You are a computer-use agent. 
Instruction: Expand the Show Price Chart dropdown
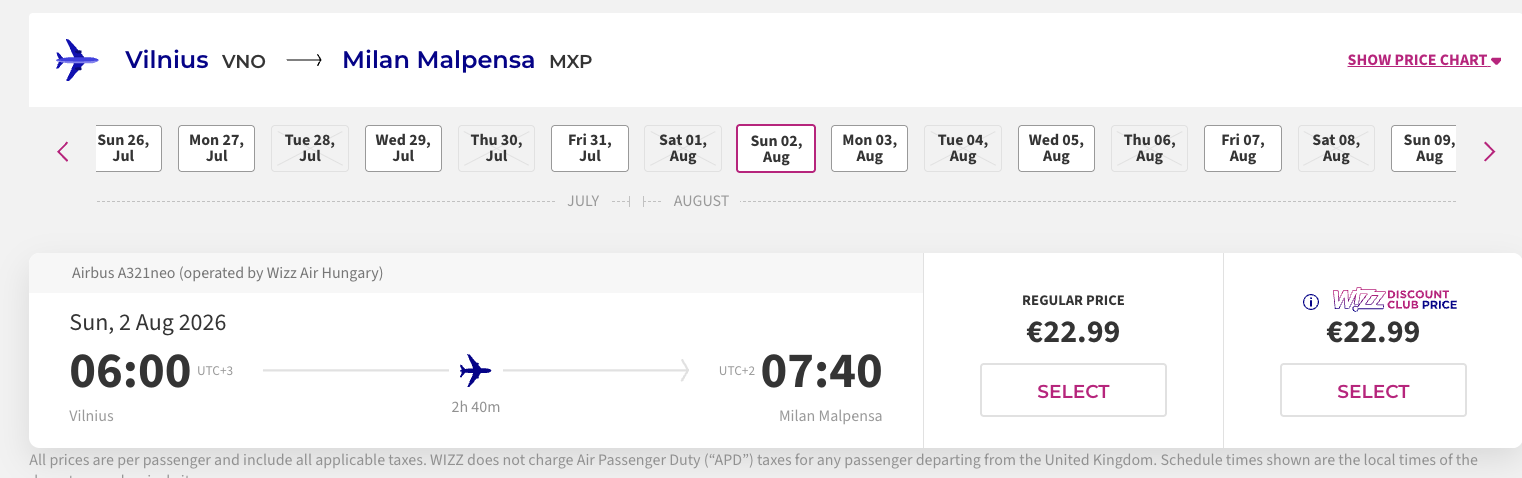[x=1424, y=60]
